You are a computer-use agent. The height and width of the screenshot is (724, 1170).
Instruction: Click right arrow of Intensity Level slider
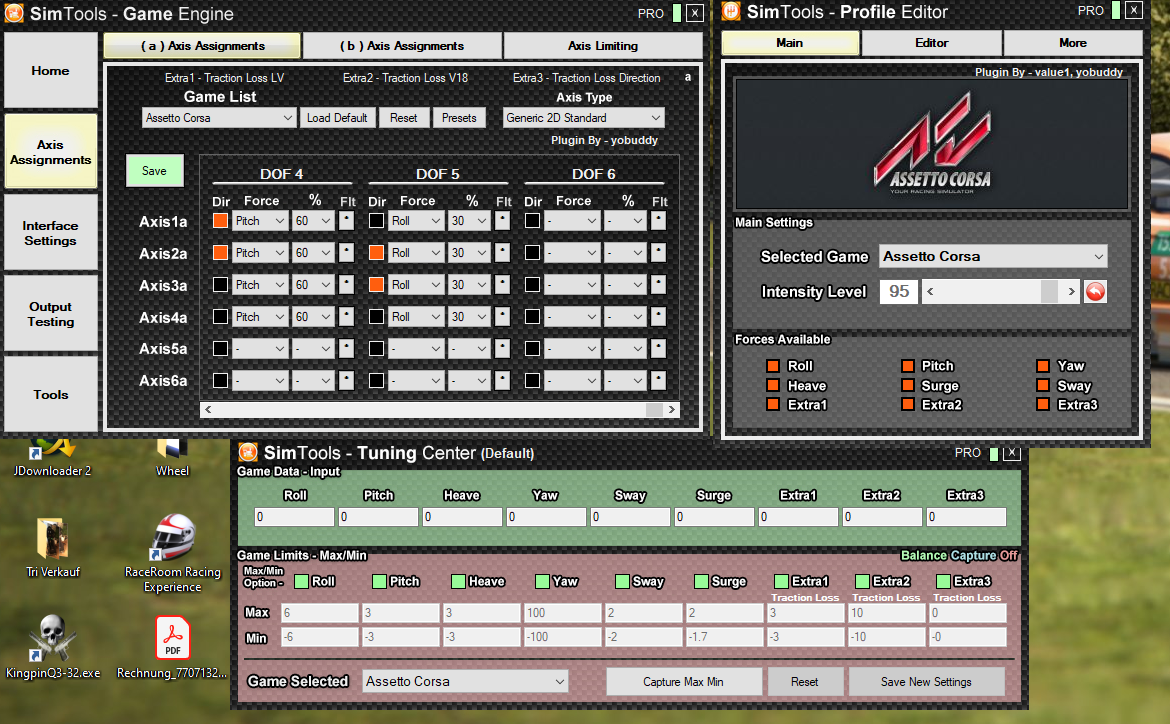click(1072, 292)
